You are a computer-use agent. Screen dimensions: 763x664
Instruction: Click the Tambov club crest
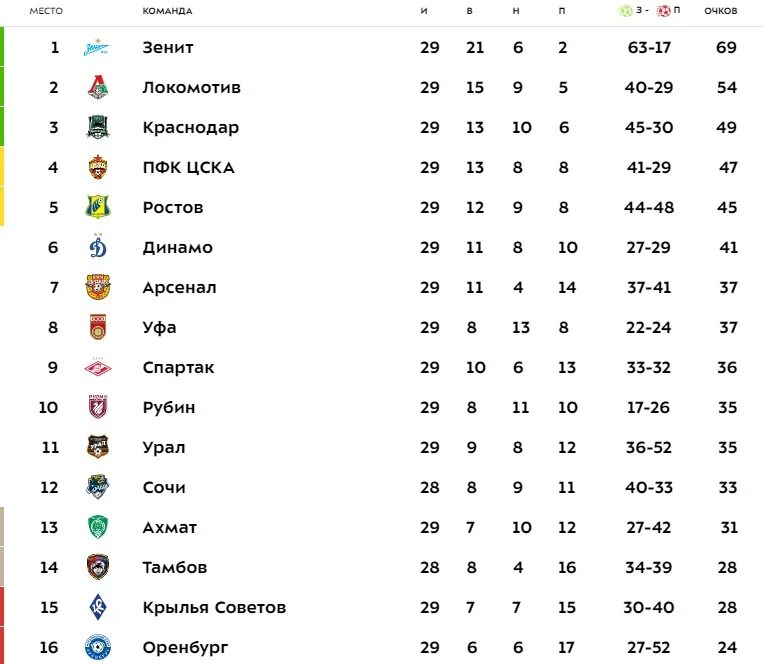point(98,567)
